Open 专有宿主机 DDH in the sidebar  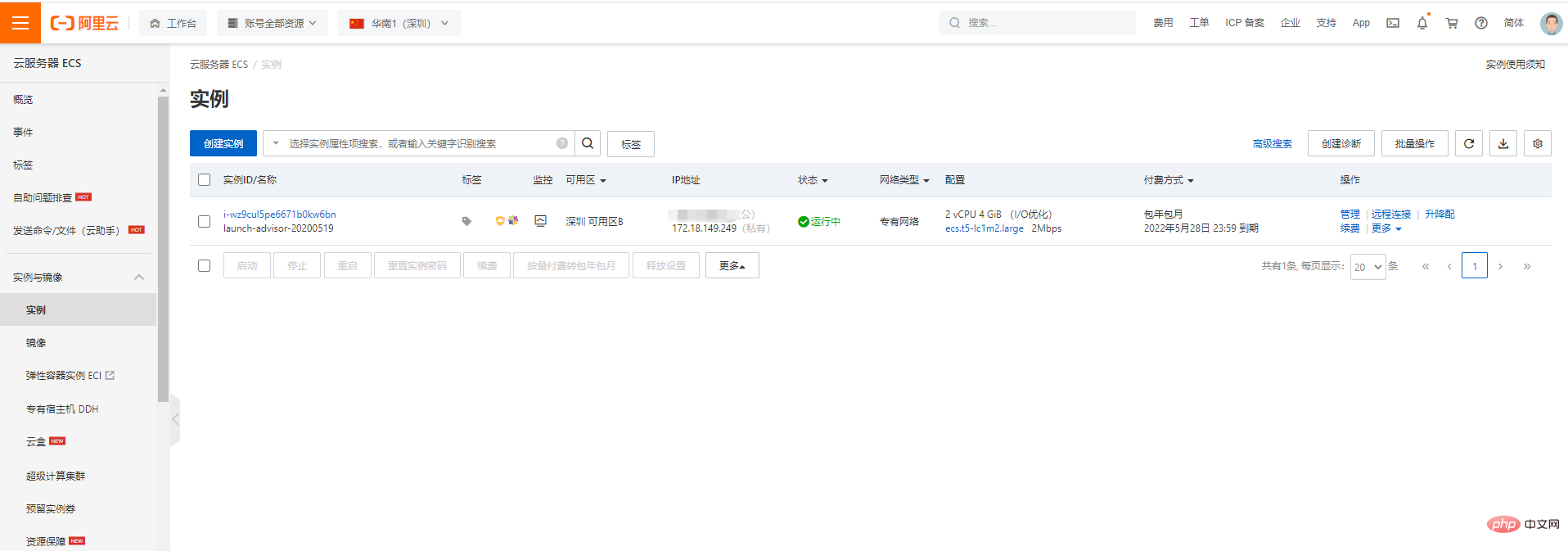click(62, 409)
